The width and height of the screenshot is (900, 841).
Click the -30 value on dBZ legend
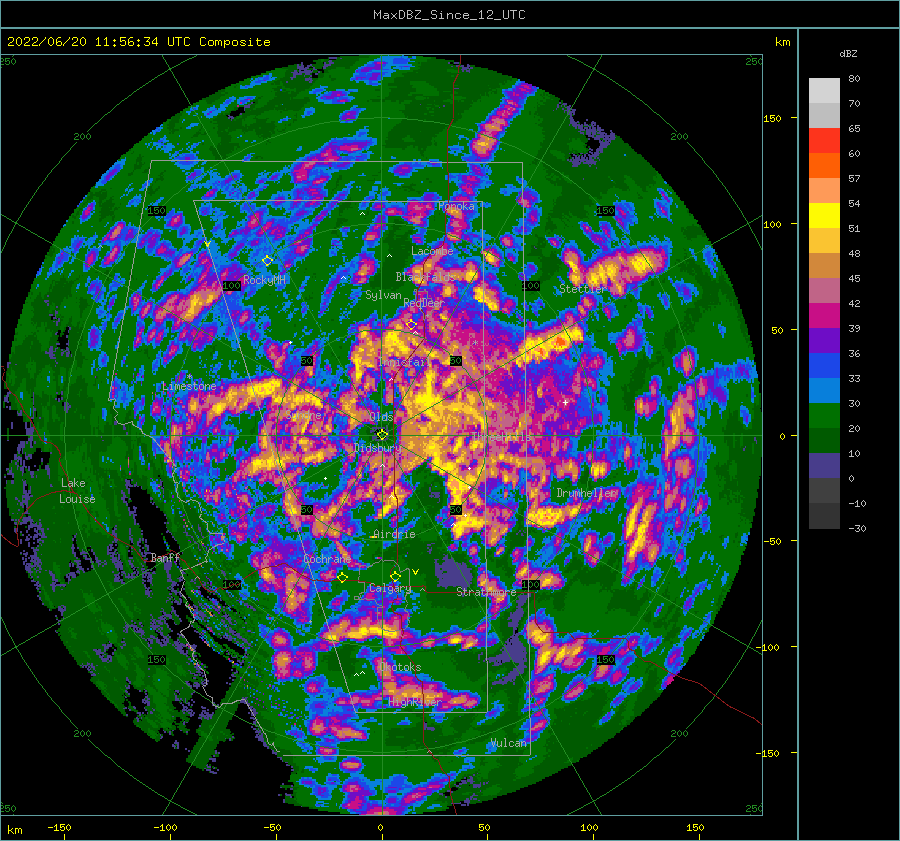coord(857,529)
